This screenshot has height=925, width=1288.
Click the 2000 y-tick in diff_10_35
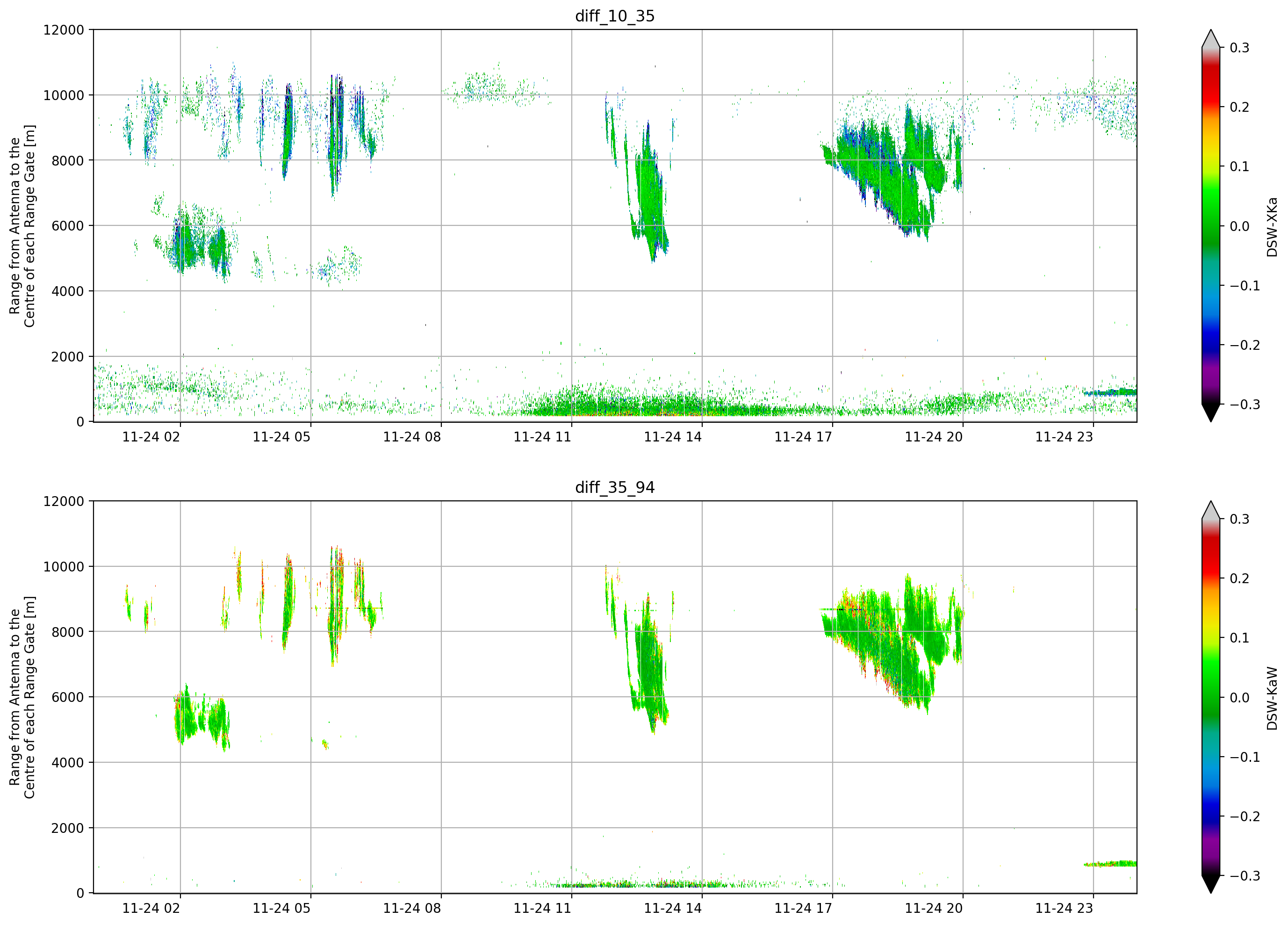click(68, 357)
